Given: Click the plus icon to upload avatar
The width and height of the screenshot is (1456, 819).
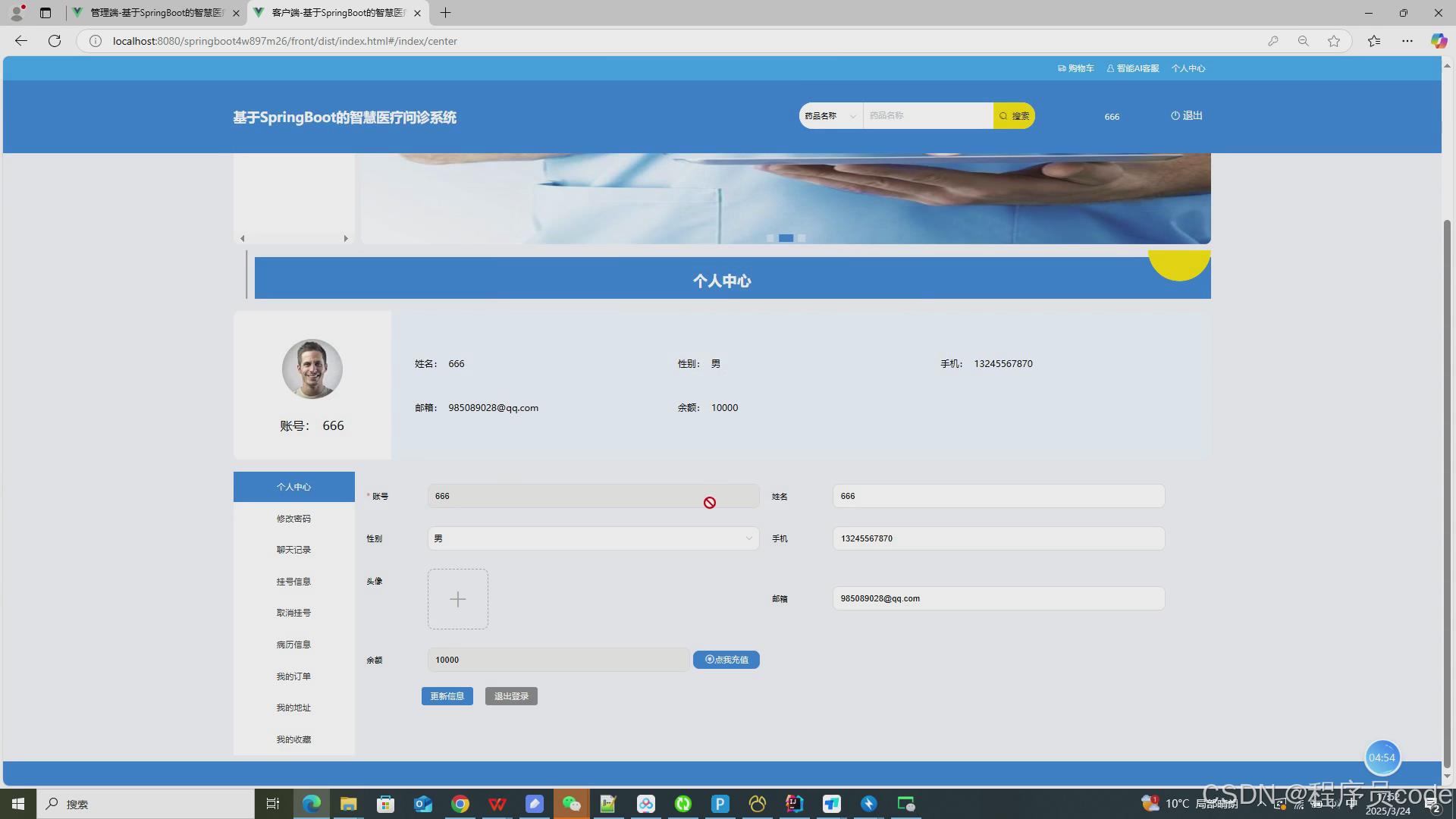Looking at the screenshot, I should pos(458,599).
